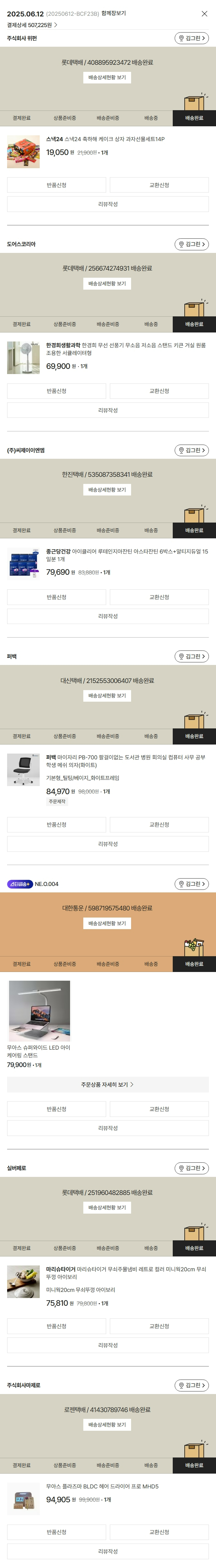Click the 스타배송+ badge icon
The width and height of the screenshot is (216, 1568).
pos(20,884)
